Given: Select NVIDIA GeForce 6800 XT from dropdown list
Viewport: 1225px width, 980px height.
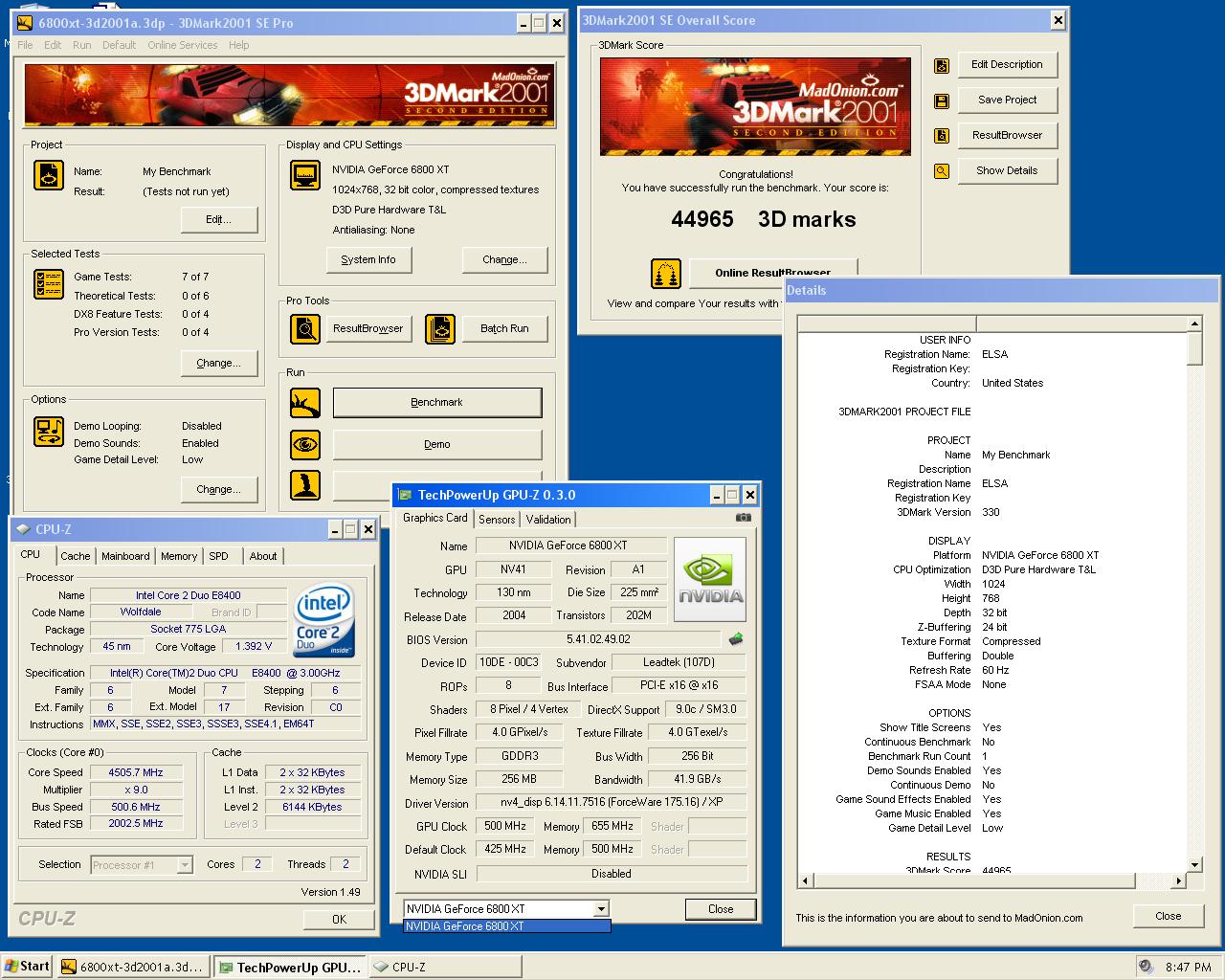Looking at the screenshot, I should [x=506, y=926].
